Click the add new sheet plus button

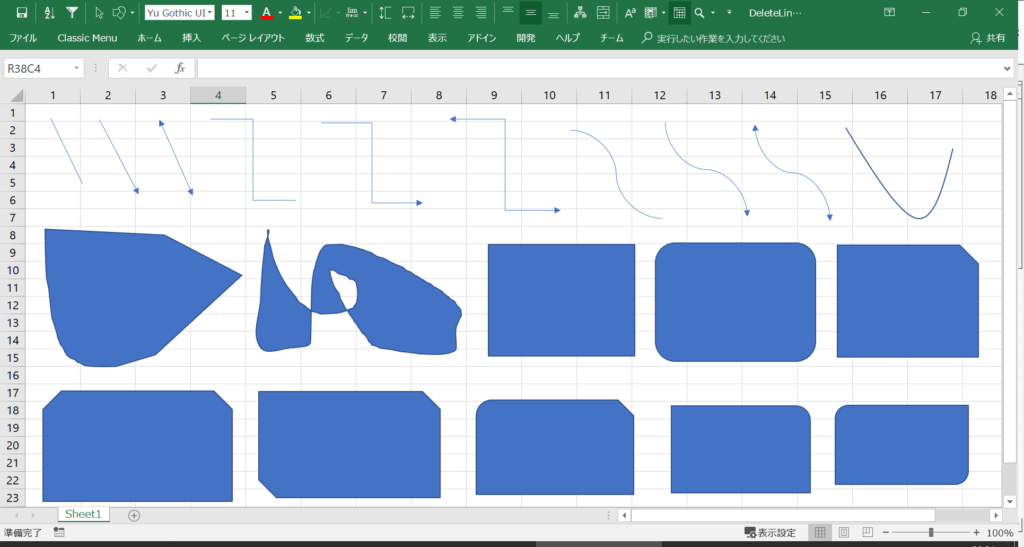pyautogui.click(x=134, y=515)
